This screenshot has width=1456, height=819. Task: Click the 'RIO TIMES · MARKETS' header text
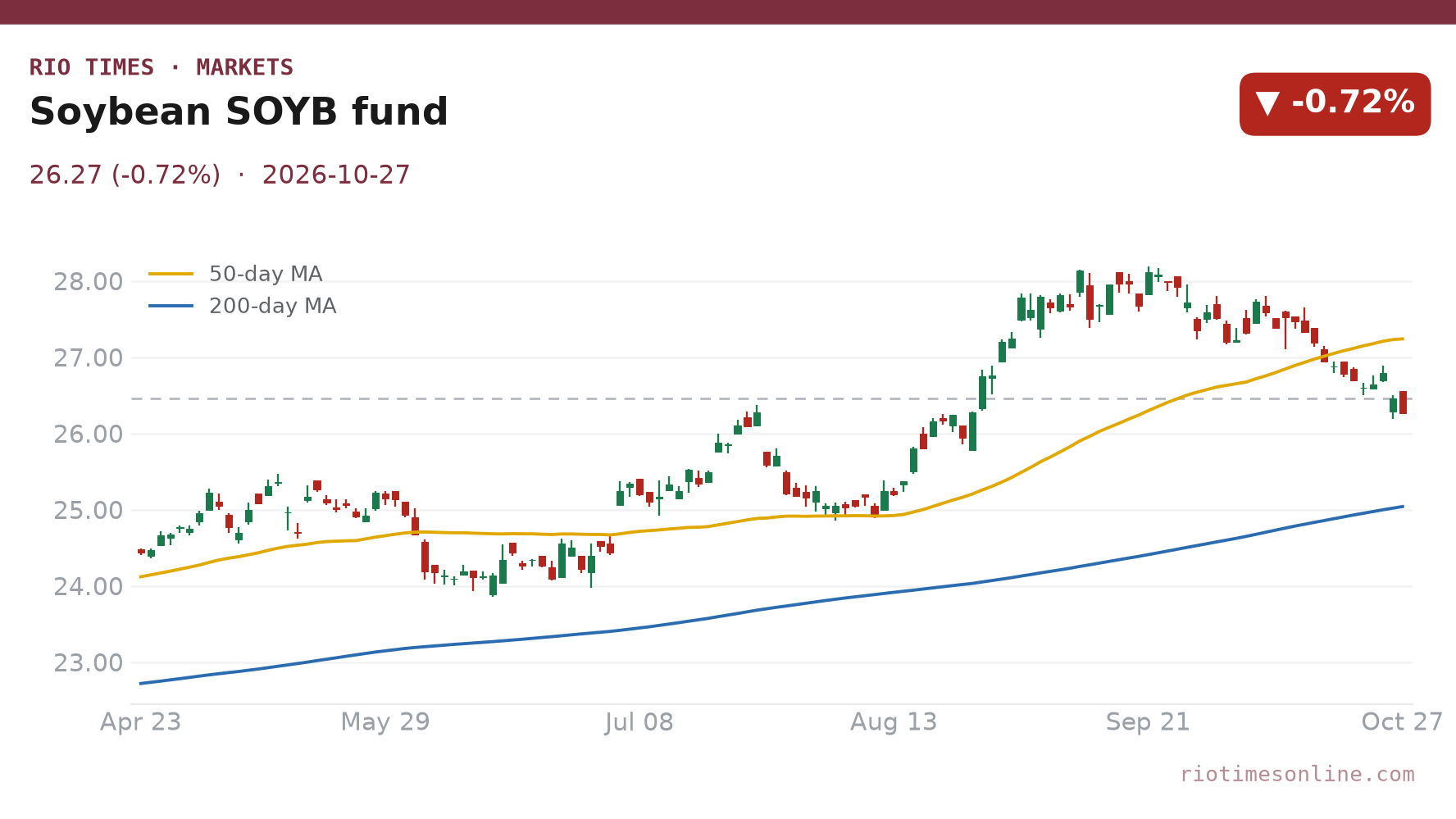[x=162, y=67]
